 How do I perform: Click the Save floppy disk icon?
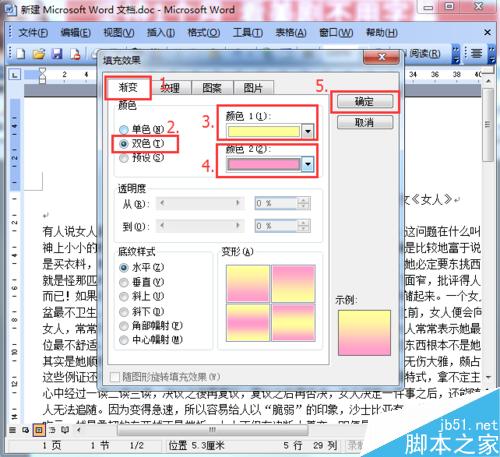click(57, 53)
